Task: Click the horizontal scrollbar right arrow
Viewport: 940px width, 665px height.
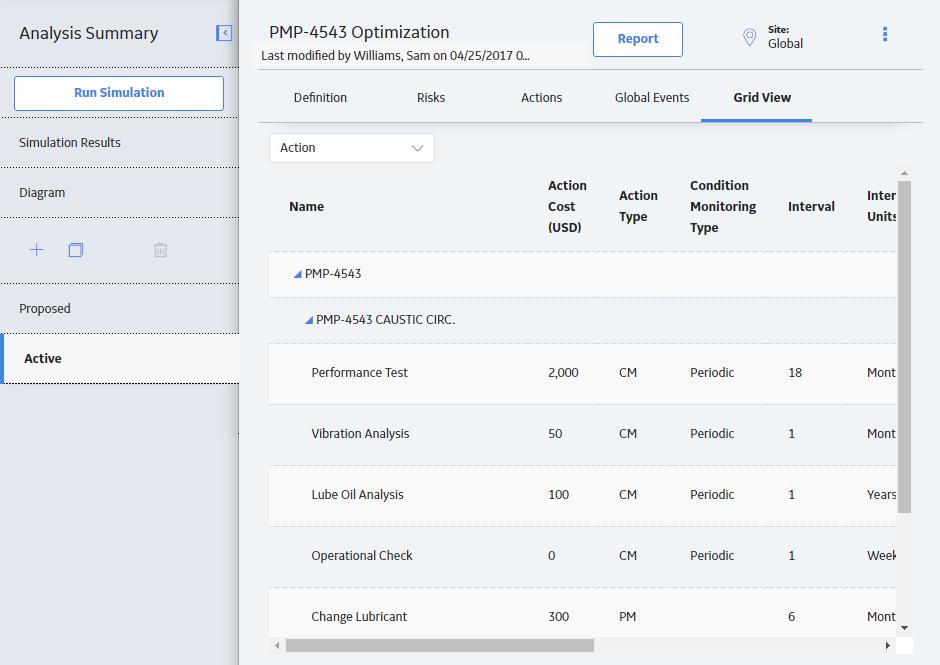Action: point(888,646)
